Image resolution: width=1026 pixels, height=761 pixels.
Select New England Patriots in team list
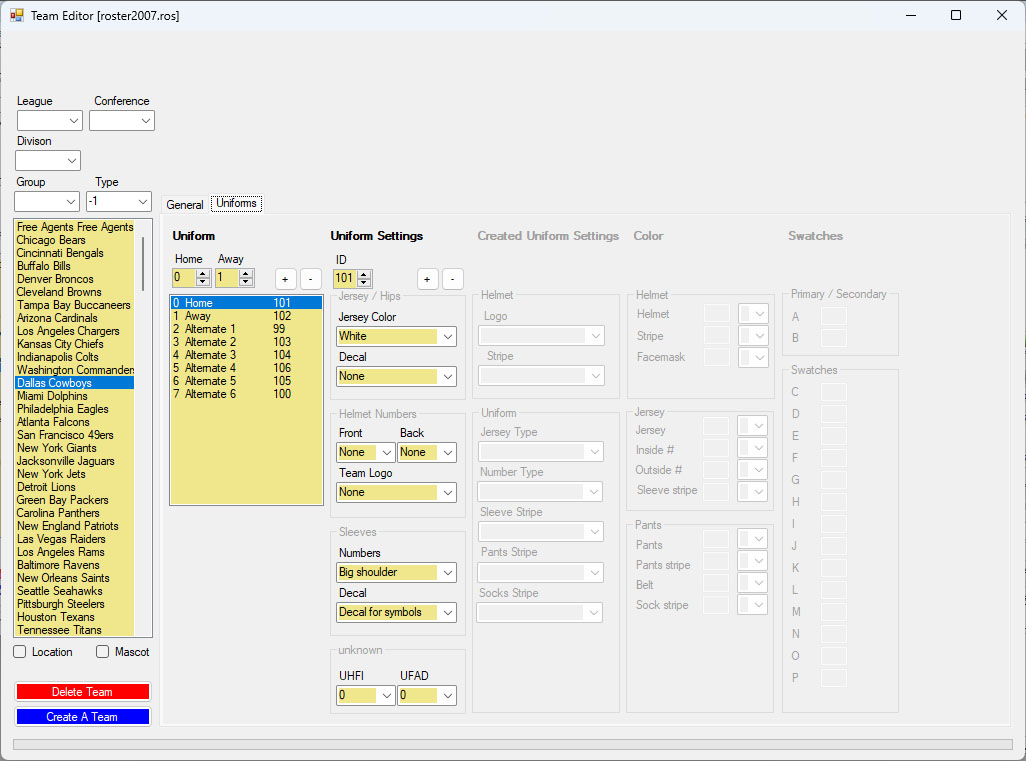[75, 526]
